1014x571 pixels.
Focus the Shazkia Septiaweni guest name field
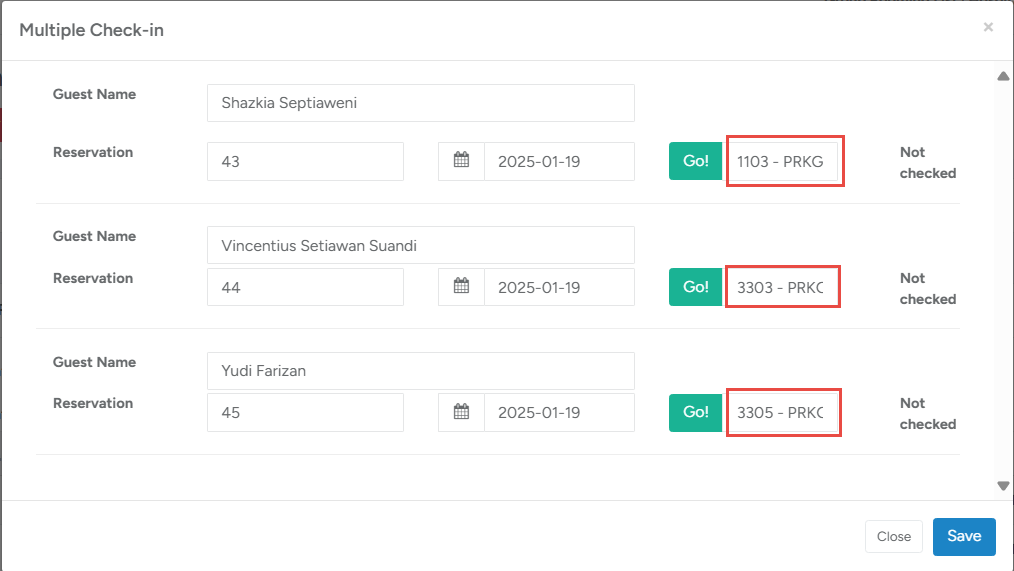[420, 103]
